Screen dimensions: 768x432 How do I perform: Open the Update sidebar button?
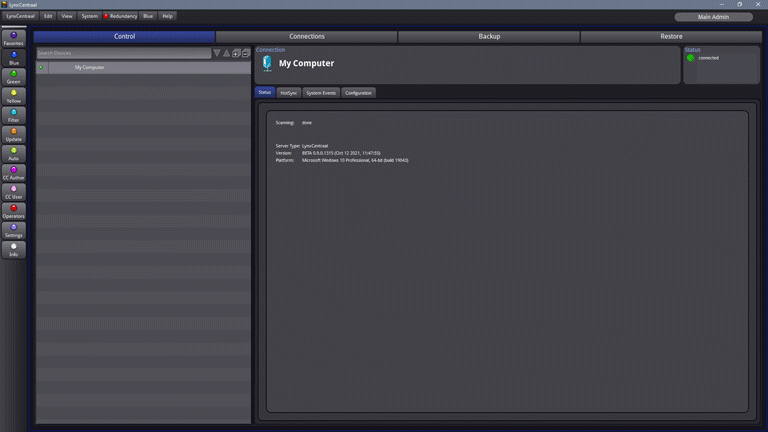pos(14,135)
